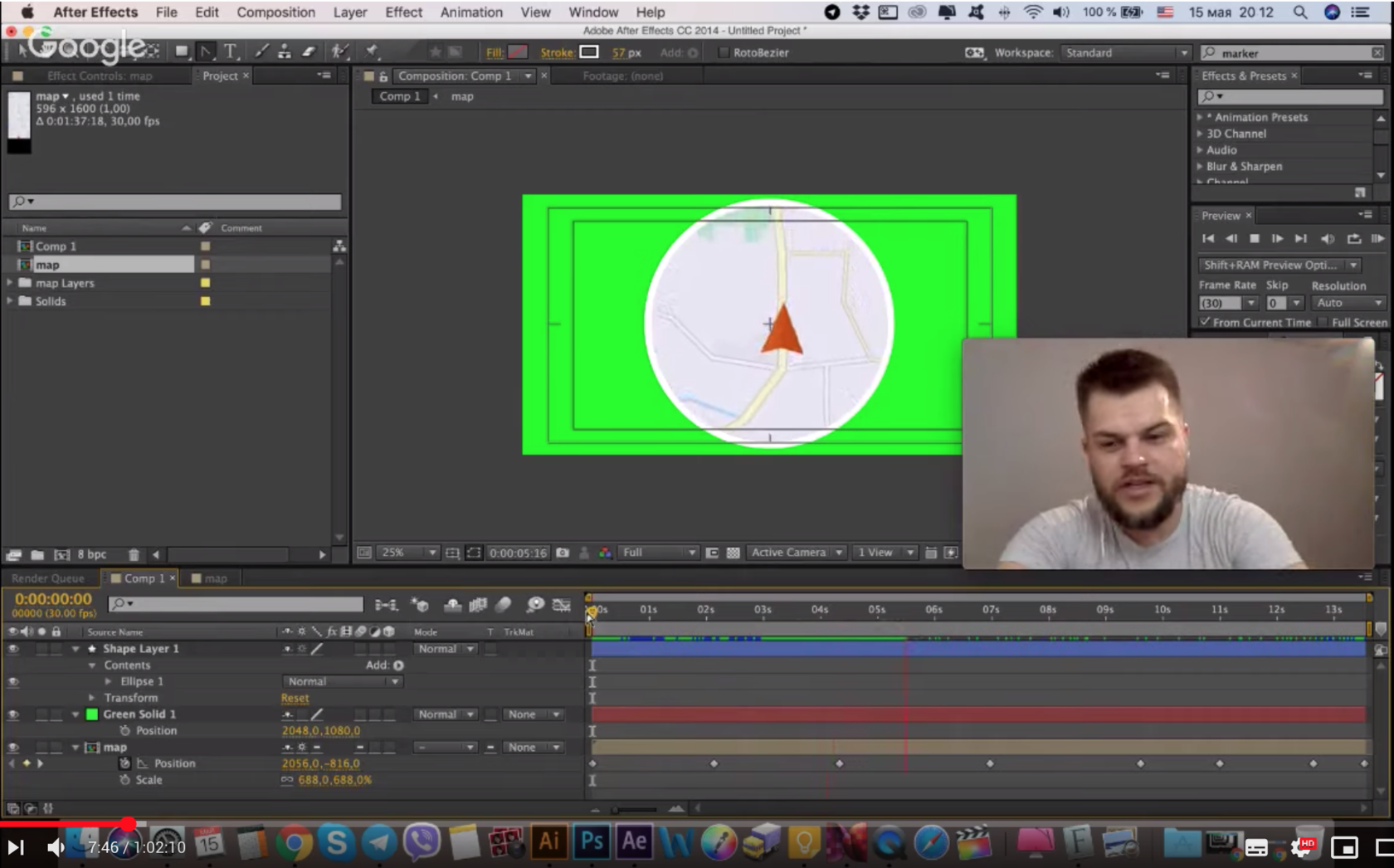Viewport: 1394px width, 868px height.
Task: Open the Workspace Standard dropdown
Action: [1126, 52]
